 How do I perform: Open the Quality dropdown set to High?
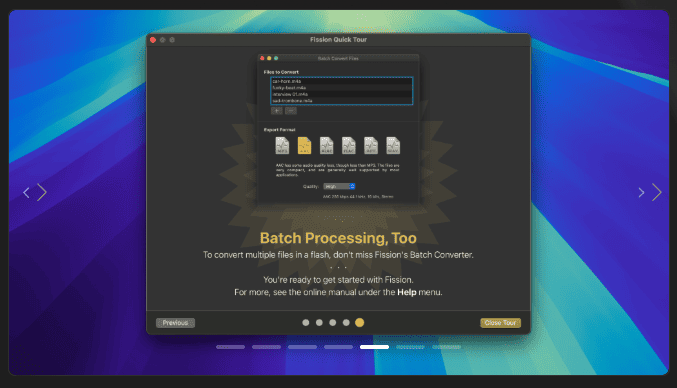(x=339, y=186)
